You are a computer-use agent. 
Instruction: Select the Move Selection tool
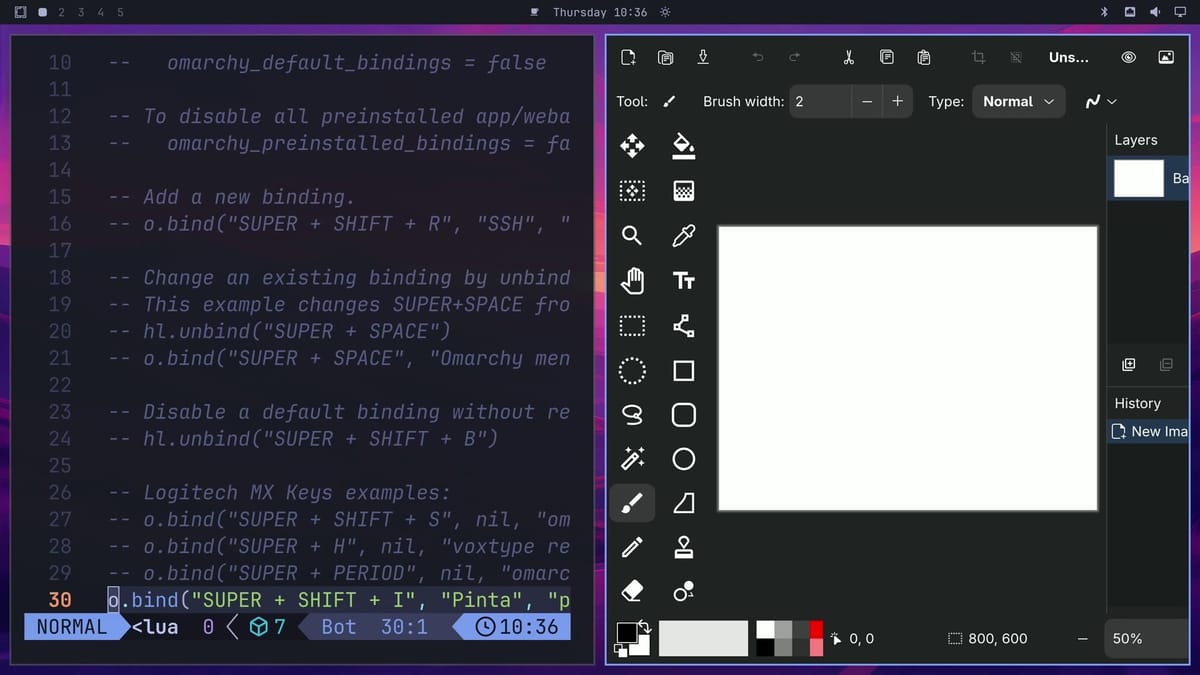point(632,191)
